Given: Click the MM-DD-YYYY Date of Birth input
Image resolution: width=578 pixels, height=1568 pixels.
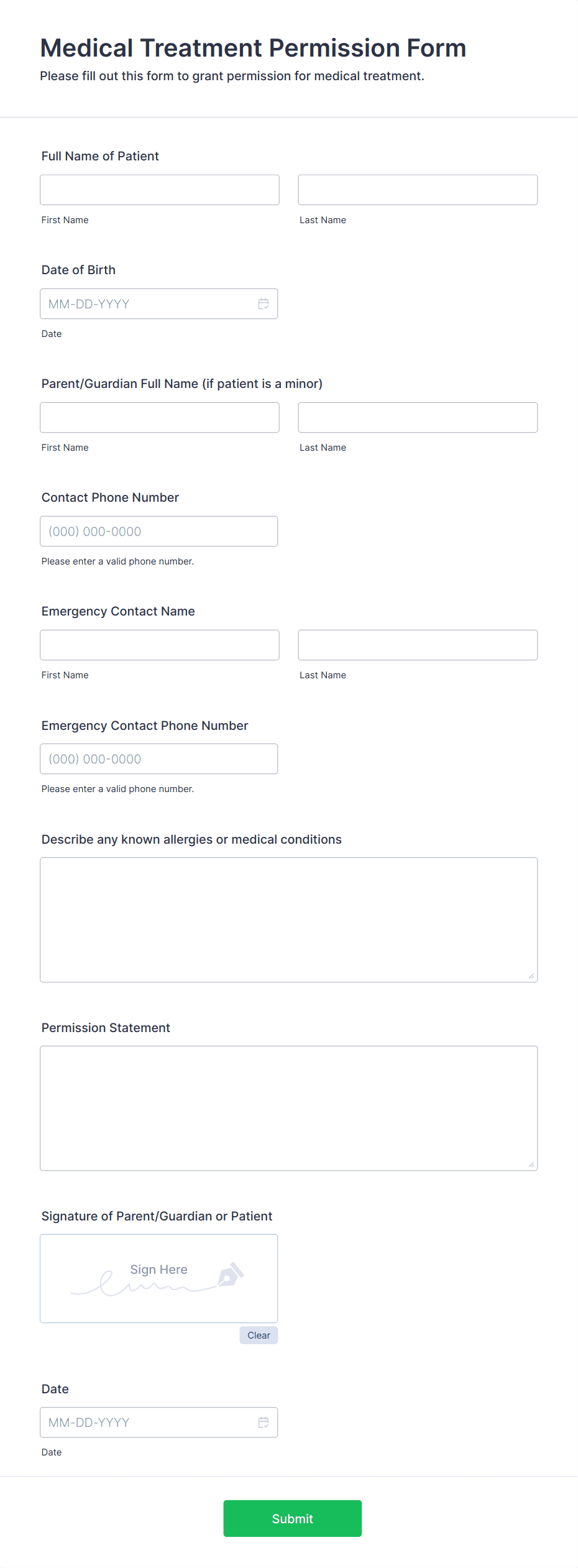Looking at the screenshot, I should (143, 303).
